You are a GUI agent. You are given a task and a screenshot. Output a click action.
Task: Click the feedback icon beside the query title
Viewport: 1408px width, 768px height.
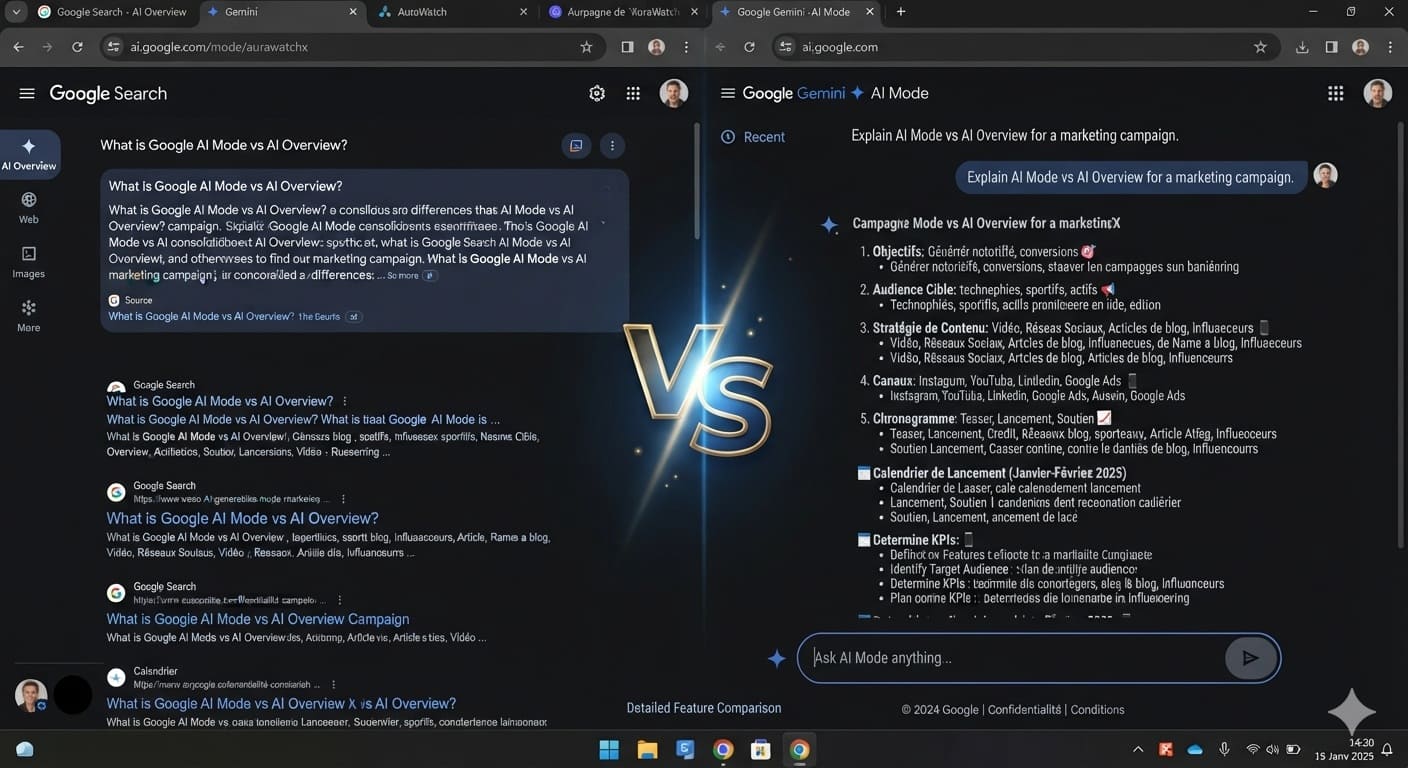(576, 145)
